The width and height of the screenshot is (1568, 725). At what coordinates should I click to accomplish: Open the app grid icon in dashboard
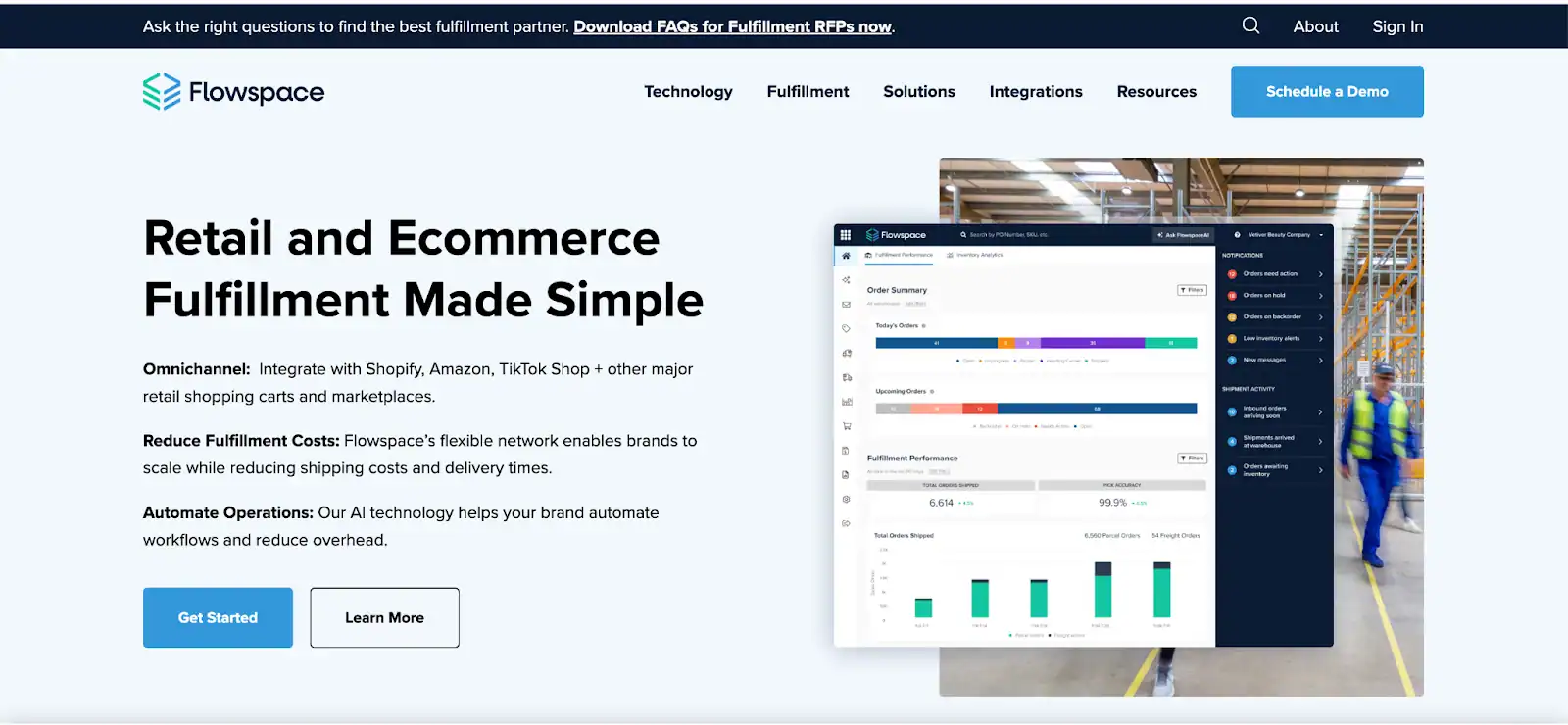click(846, 235)
